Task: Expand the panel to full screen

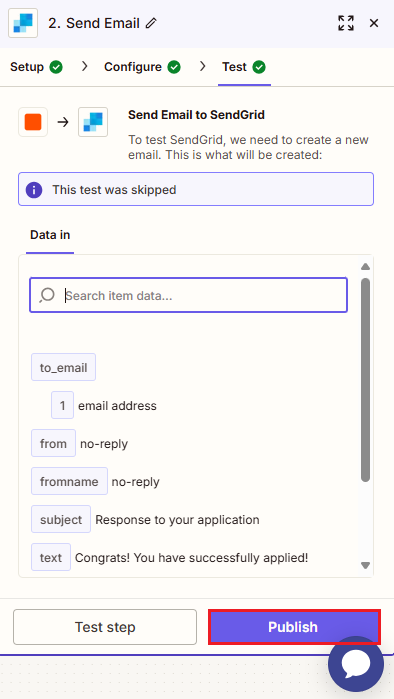Action: pyautogui.click(x=346, y=23)
